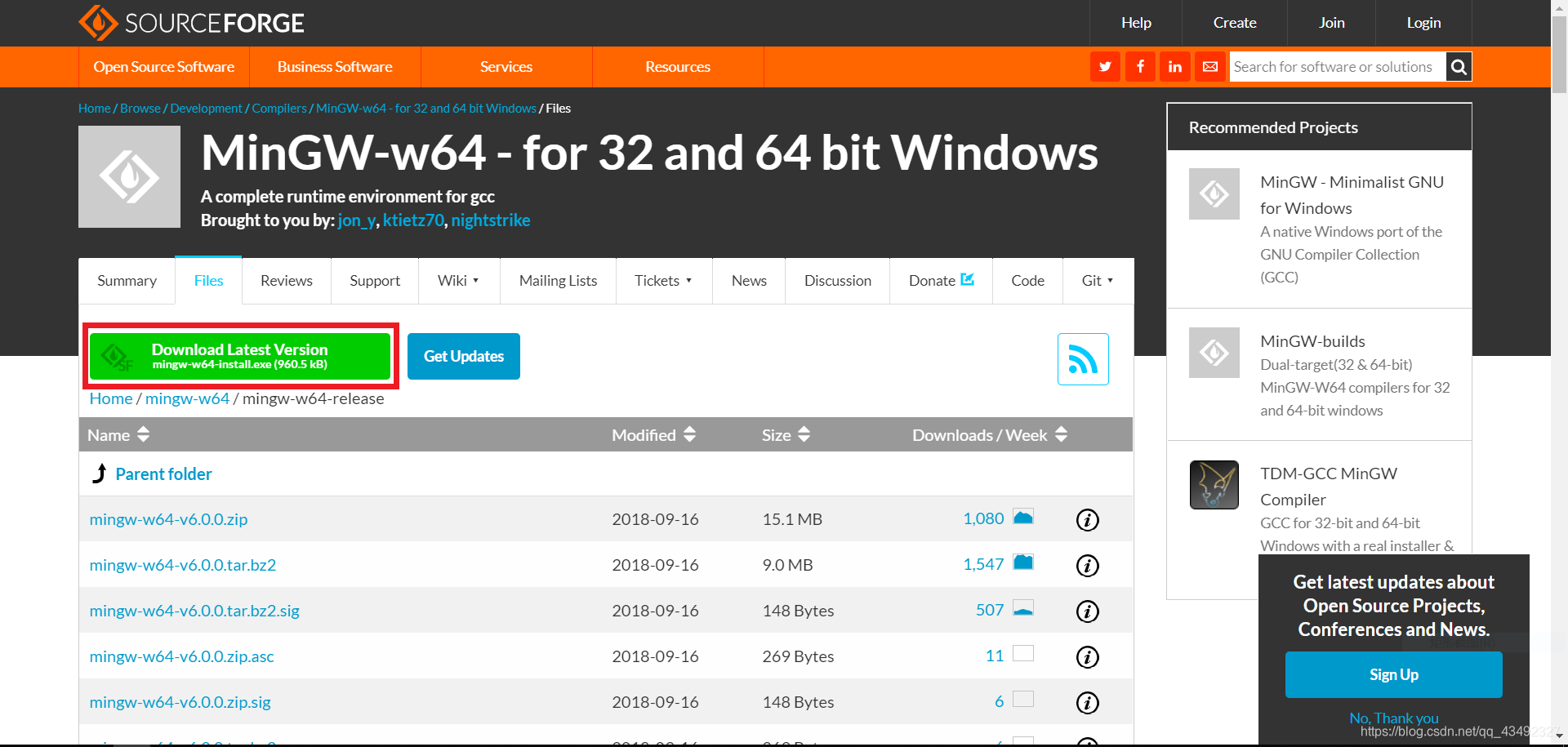Click the Create link in header

click(1235, 23)
